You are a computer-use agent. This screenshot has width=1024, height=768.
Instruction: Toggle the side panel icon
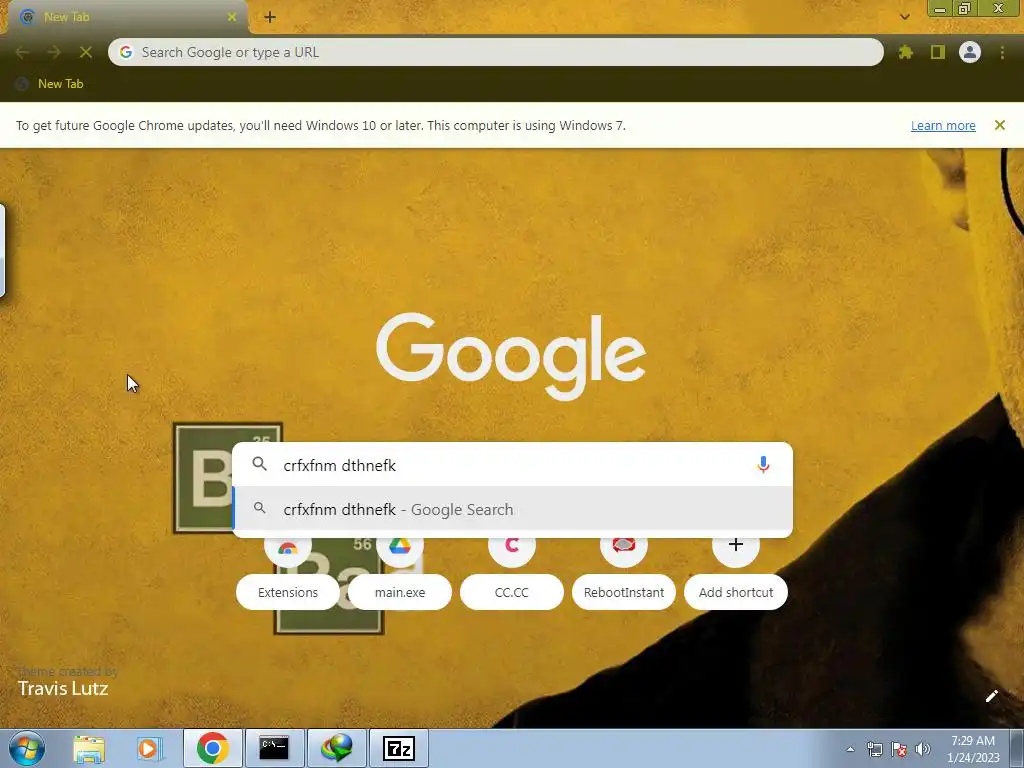tap(938, 52)
